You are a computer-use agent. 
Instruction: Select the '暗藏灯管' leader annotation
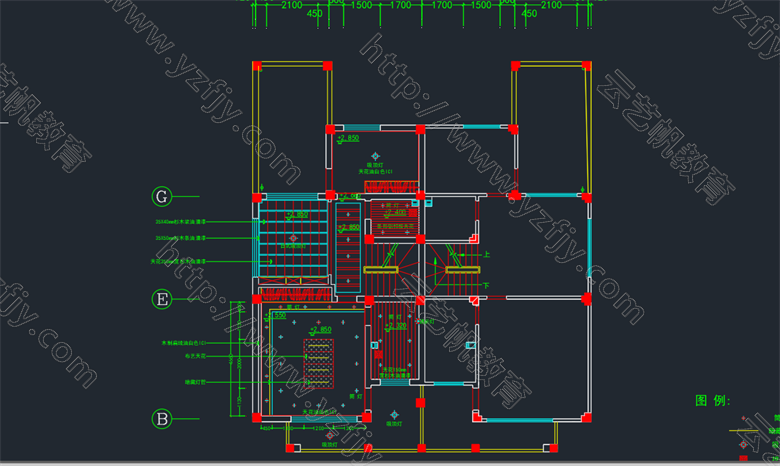click(195, 382)
